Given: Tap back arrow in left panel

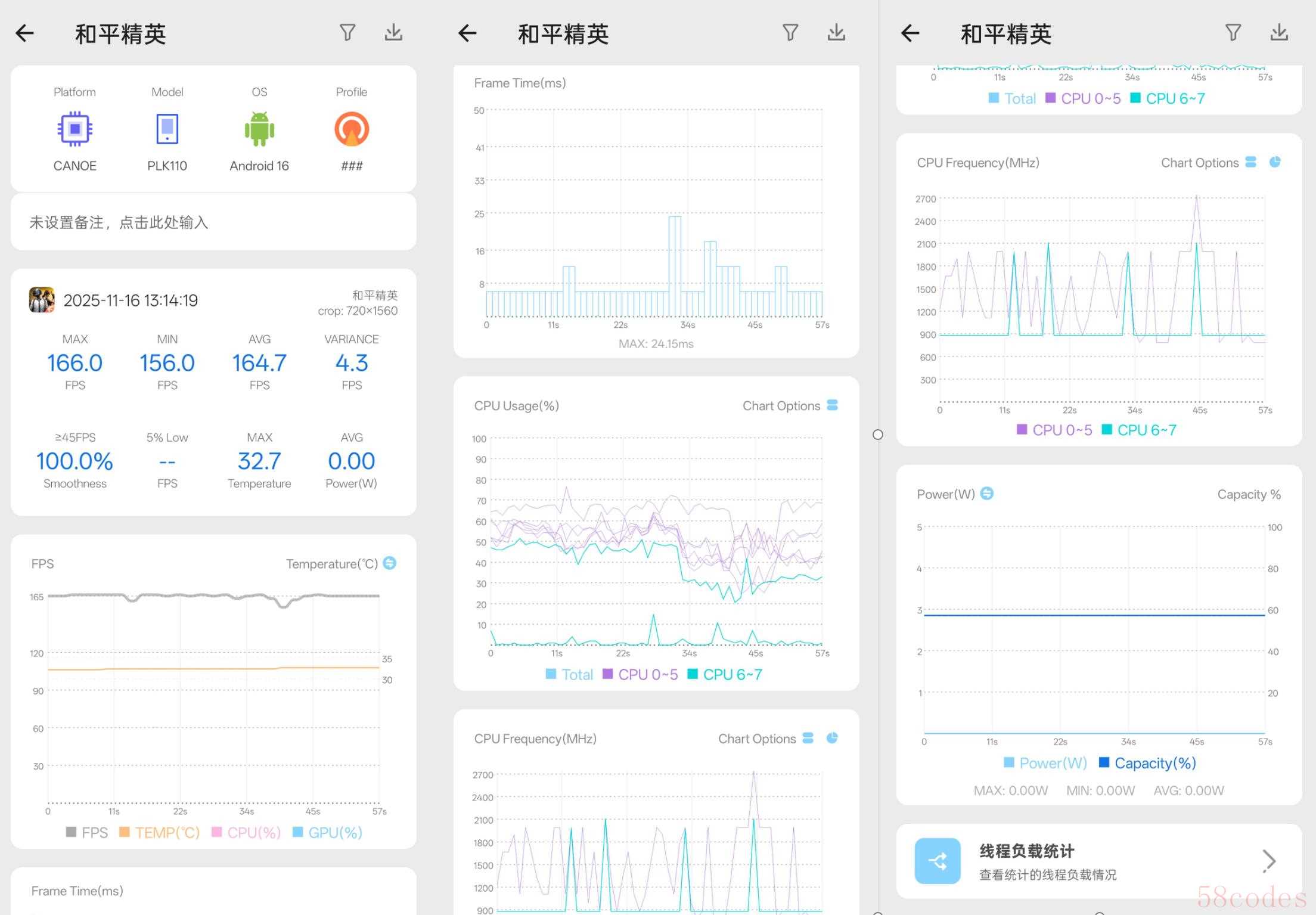Looking at the screenshot, I should (25, 33).
